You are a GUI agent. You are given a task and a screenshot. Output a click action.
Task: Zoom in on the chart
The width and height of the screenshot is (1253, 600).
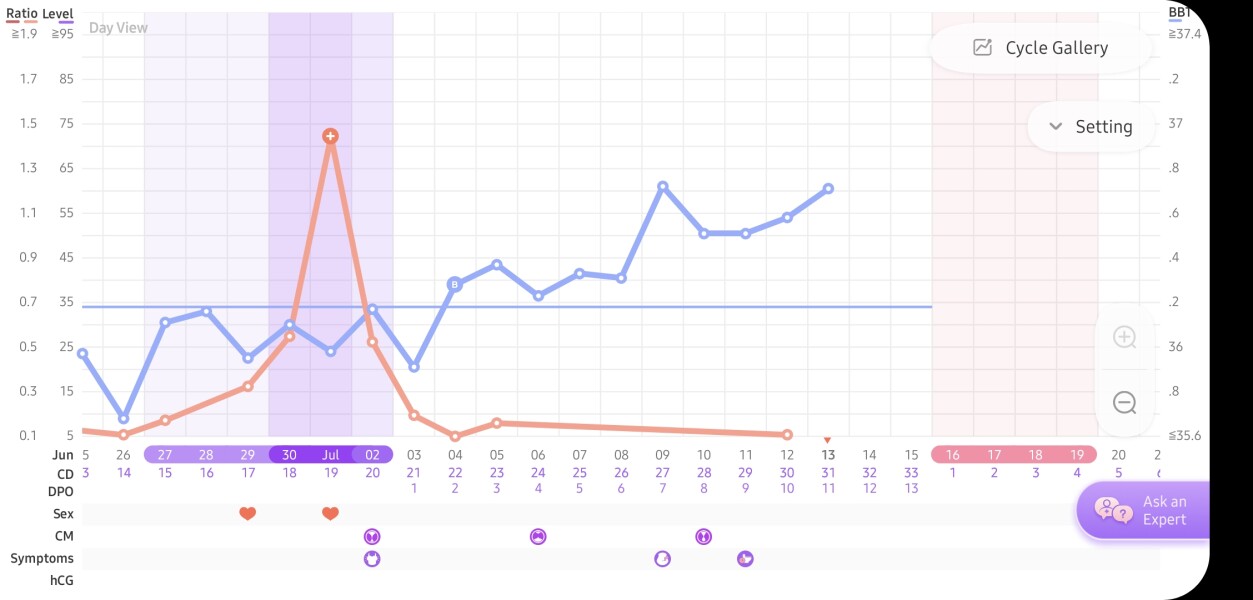(x=1124, y=337)
